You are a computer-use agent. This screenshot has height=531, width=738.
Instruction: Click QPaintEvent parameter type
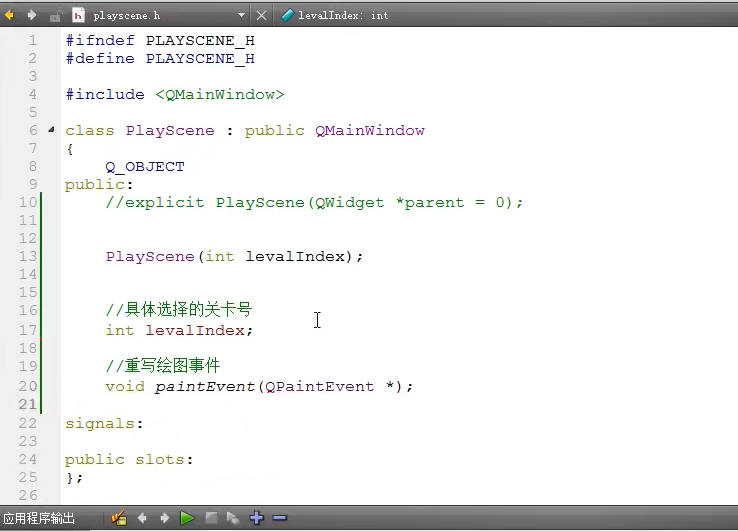320,386
